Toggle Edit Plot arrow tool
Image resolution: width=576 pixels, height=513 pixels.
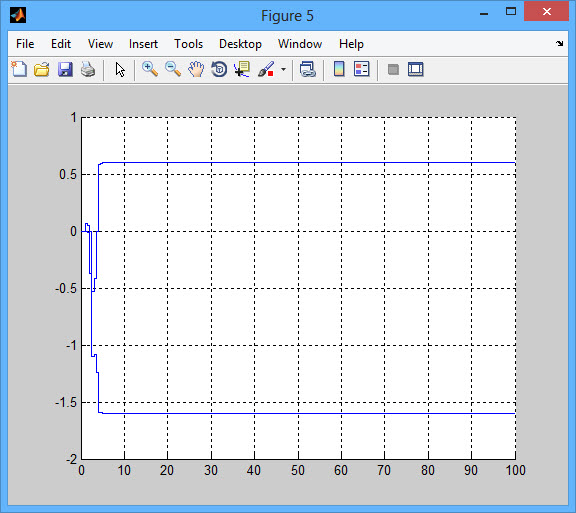pyautogui.click(x=120, y=69)
